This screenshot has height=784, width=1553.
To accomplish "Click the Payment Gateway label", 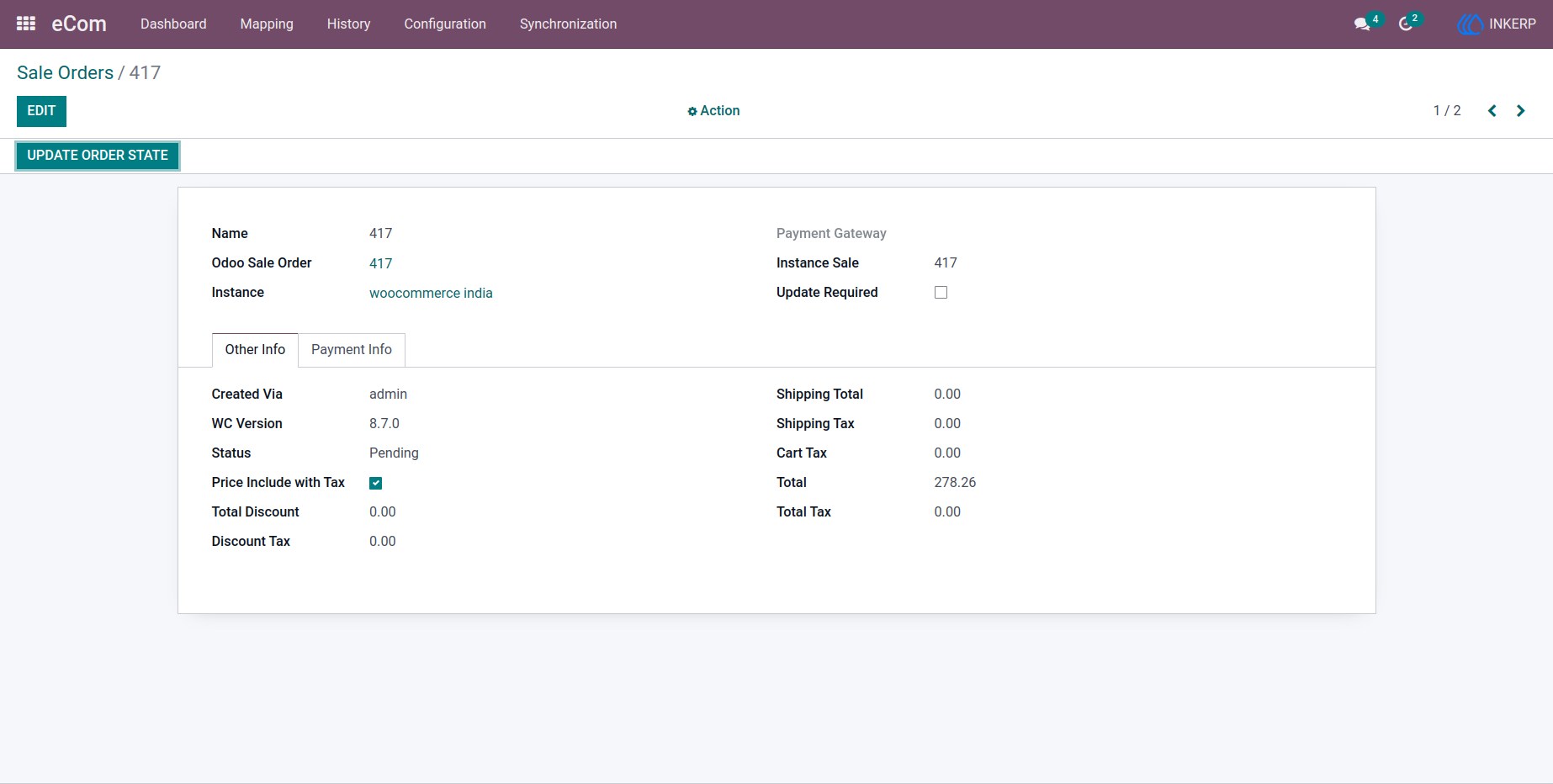I will click(831, 234).
